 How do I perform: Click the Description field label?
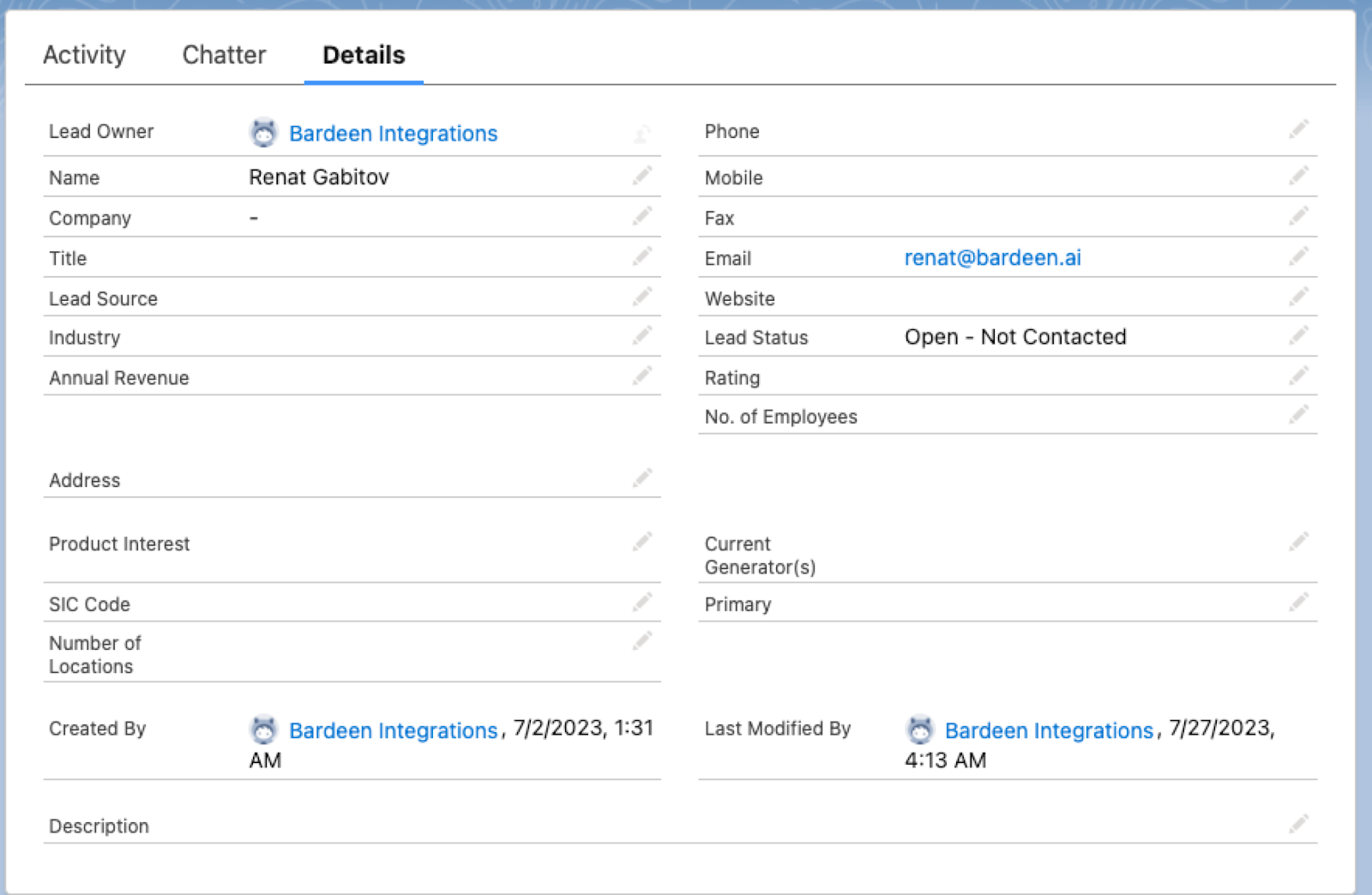[99, 826]
